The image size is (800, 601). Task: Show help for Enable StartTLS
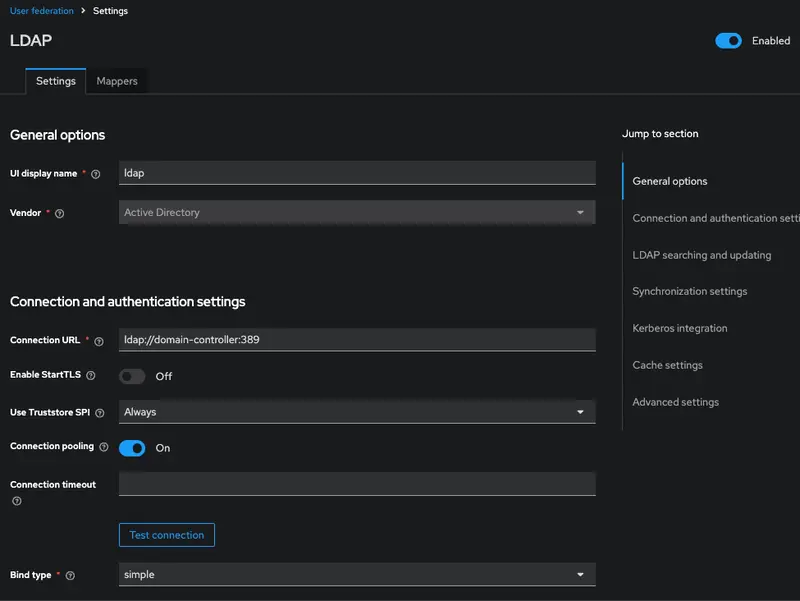[91, 375]
